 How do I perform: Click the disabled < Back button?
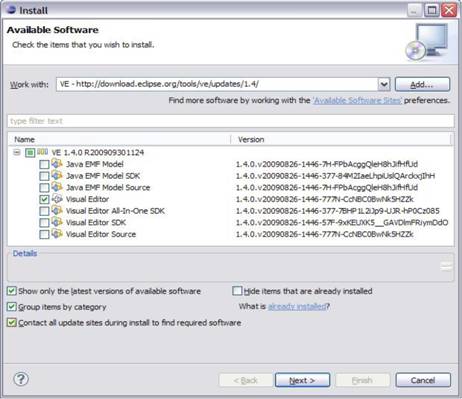246,380
